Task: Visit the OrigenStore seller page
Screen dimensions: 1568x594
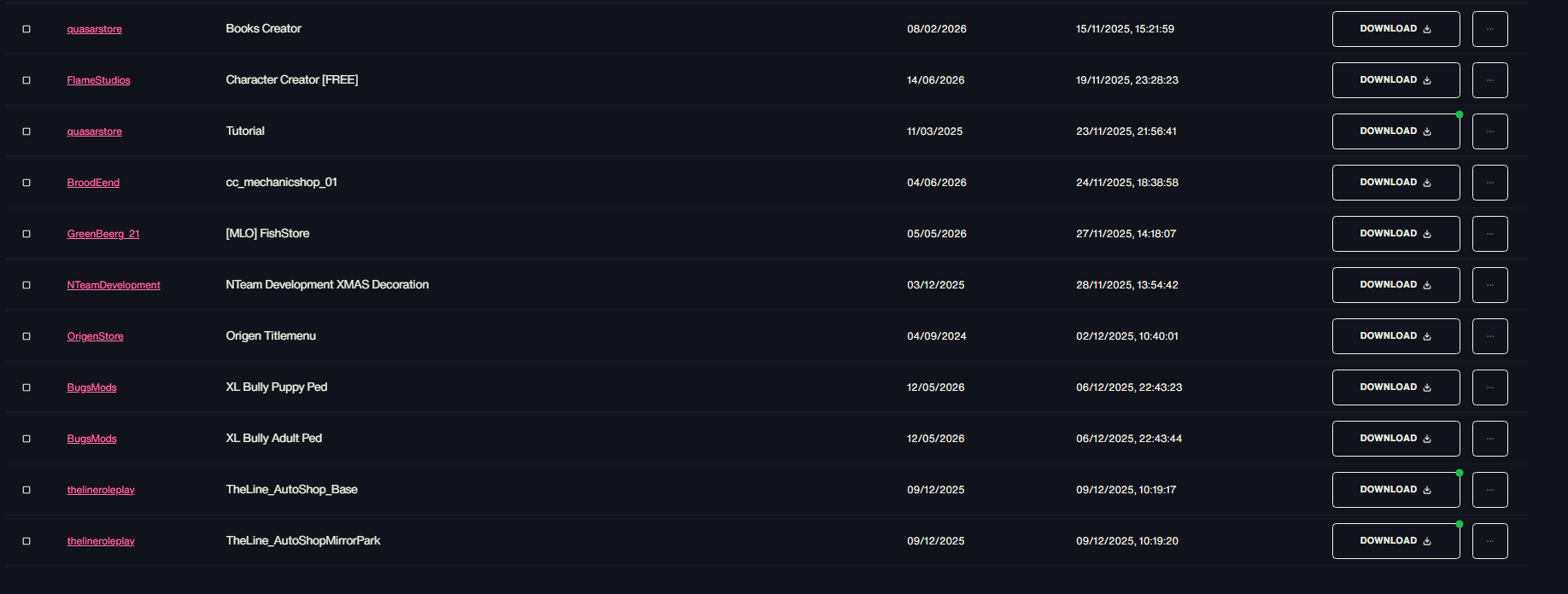Action: [96, 336]
